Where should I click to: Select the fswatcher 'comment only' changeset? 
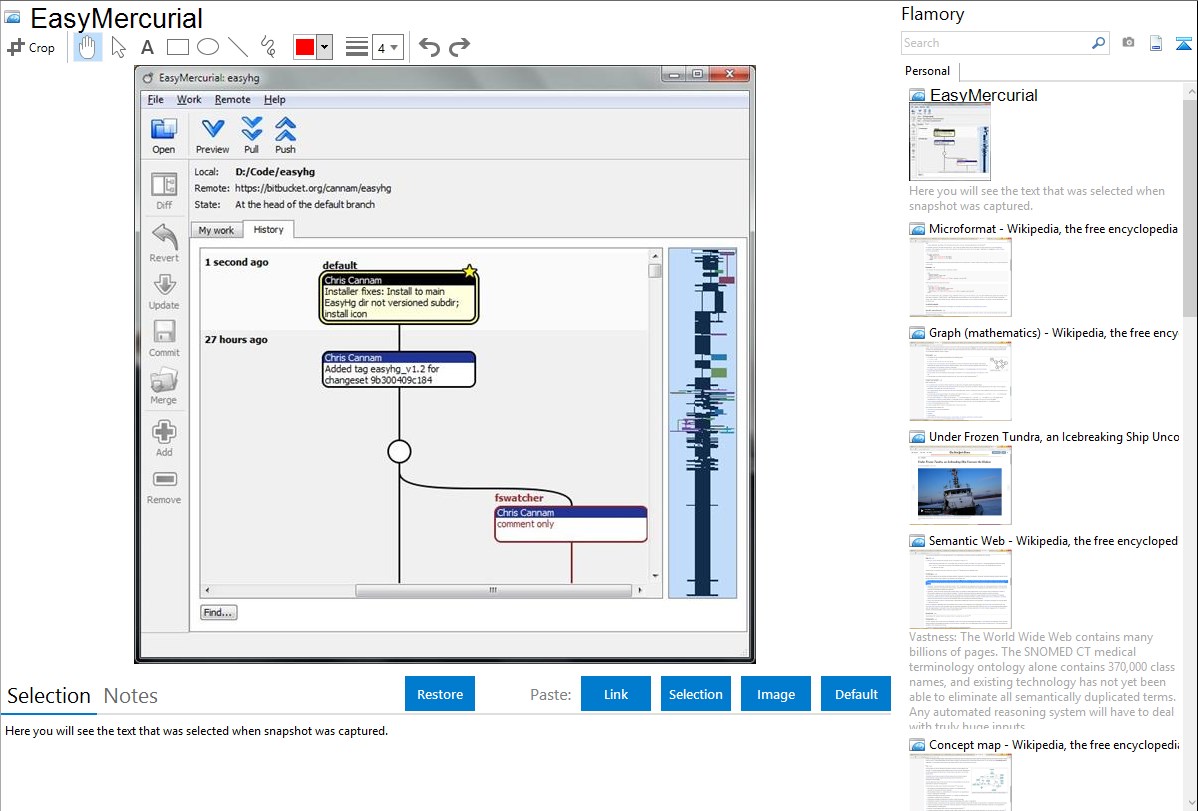571,524
